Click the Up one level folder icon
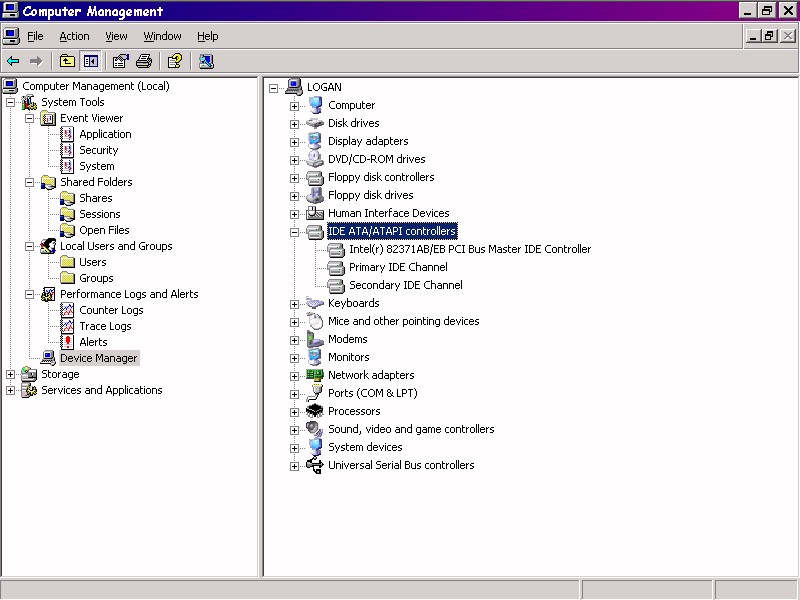Screen dimensions: 800x600 [x=67, y=61]
